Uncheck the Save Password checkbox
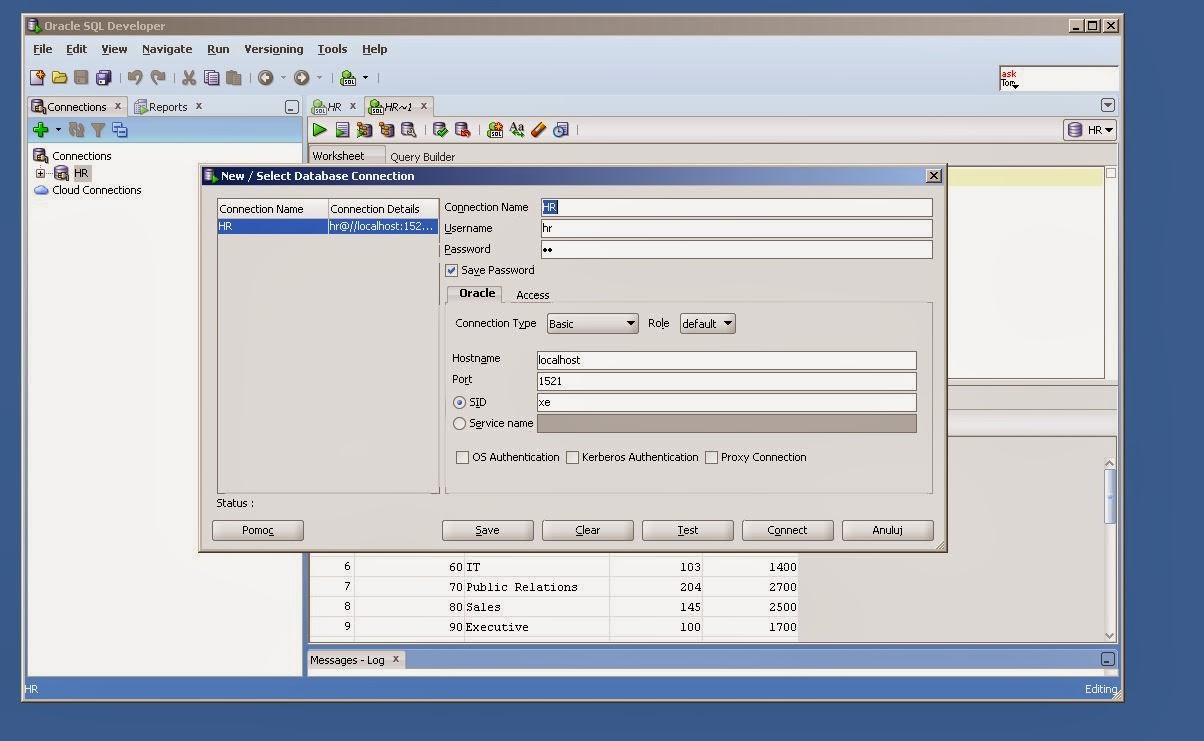This screenshot has width=1204, height=741. pyautogui.click(x=451, y=271)
